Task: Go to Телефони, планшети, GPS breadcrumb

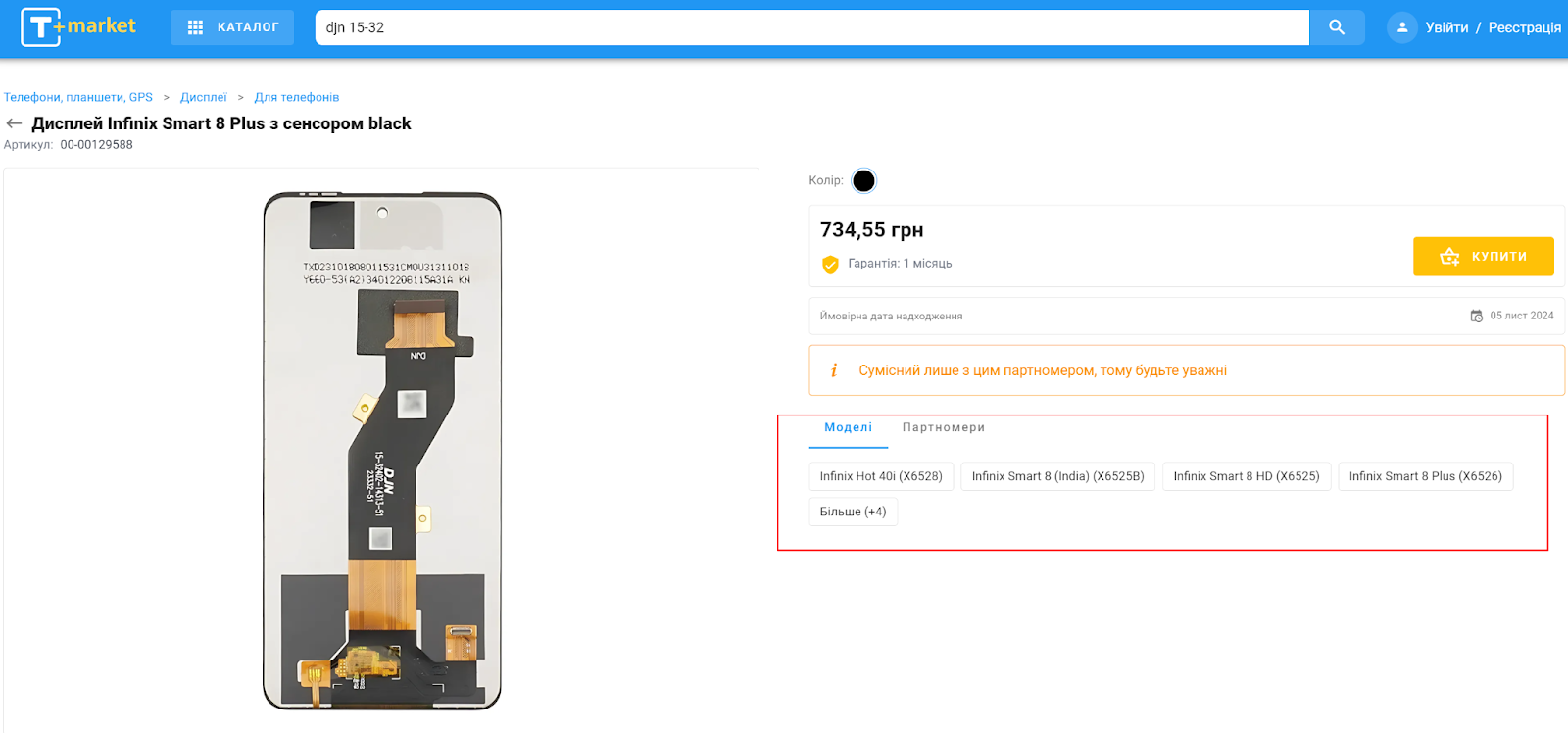Action: [78, 97]
